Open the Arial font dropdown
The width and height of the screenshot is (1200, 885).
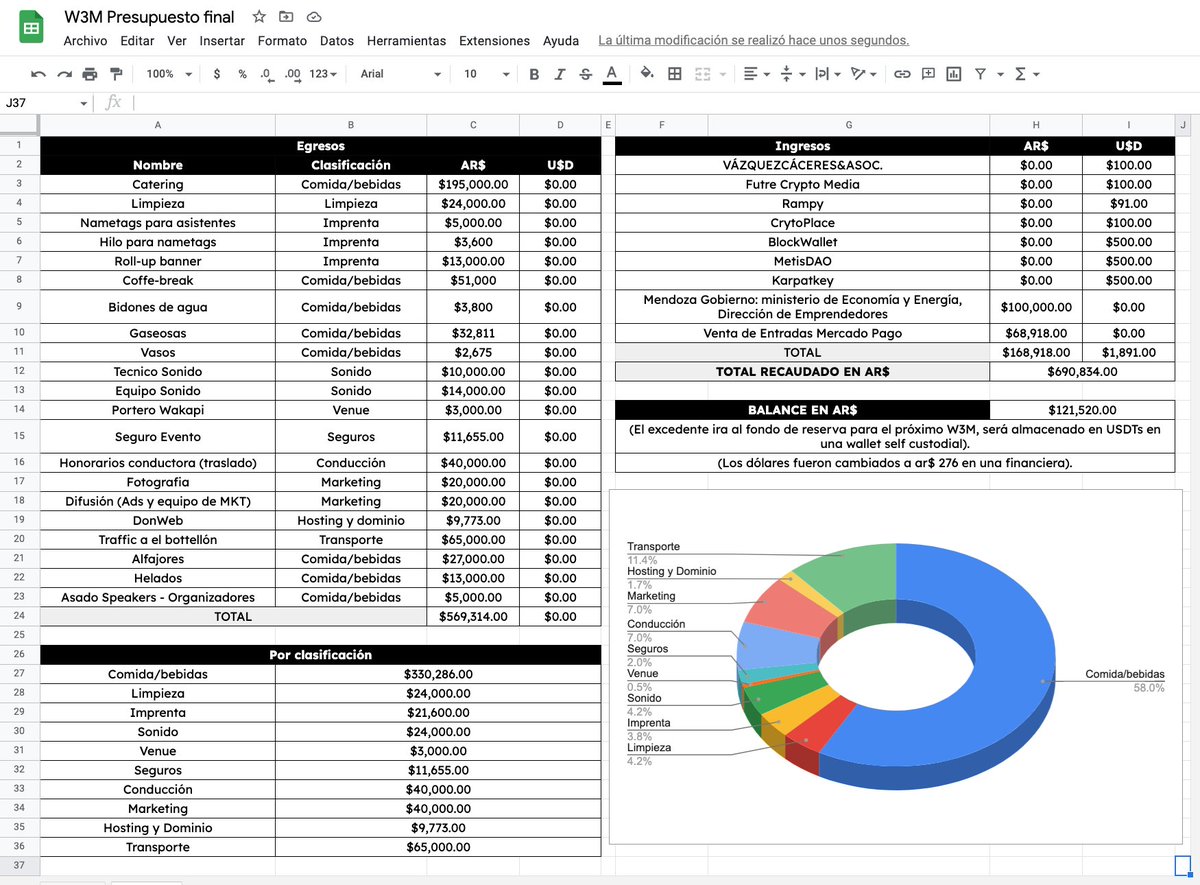[400, 74]
